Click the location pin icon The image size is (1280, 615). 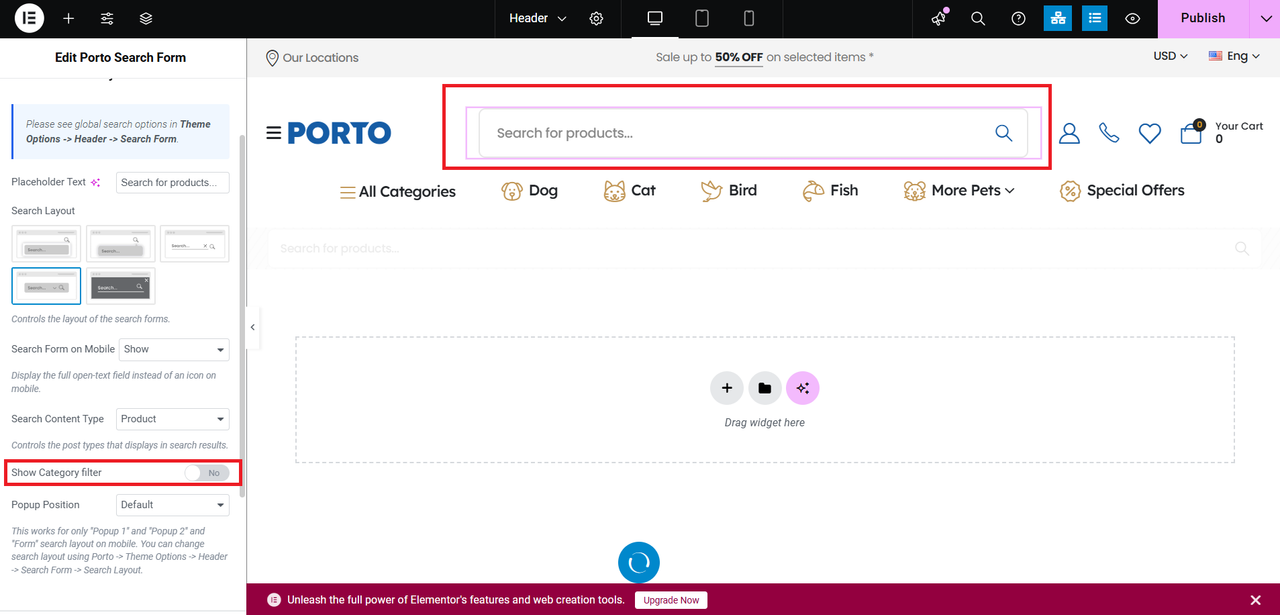tap(272, 58)
